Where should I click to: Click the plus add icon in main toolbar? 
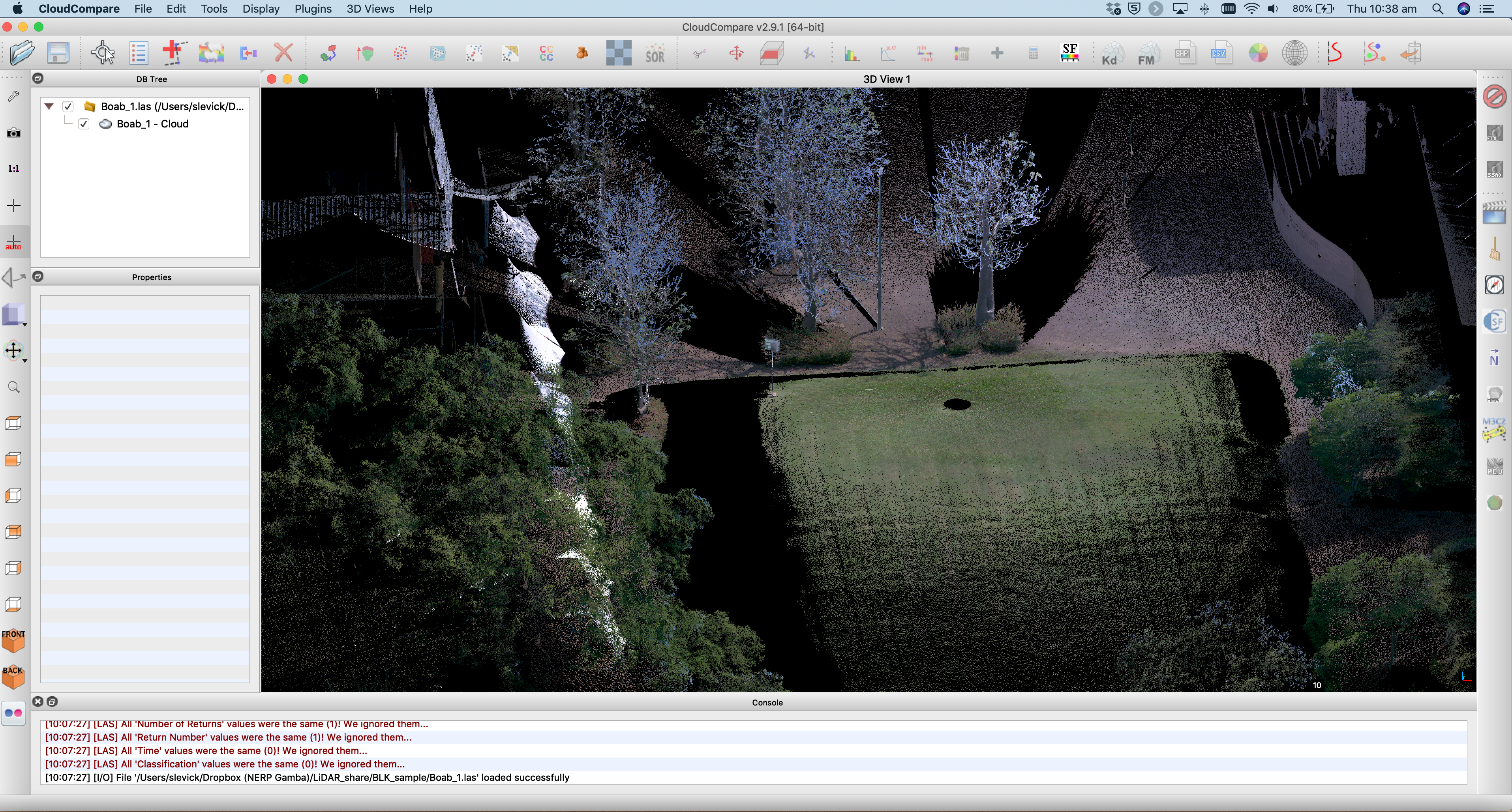coord(997,53)
